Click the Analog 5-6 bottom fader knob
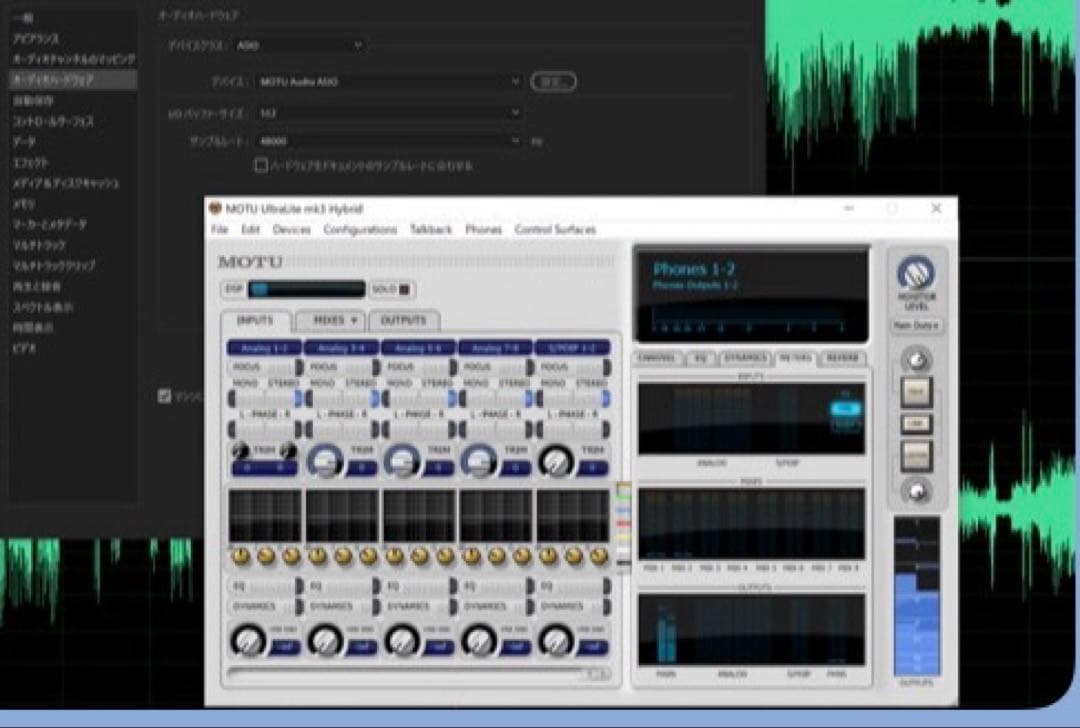Viewport: 1080px width, 728px height. point(401,640)
